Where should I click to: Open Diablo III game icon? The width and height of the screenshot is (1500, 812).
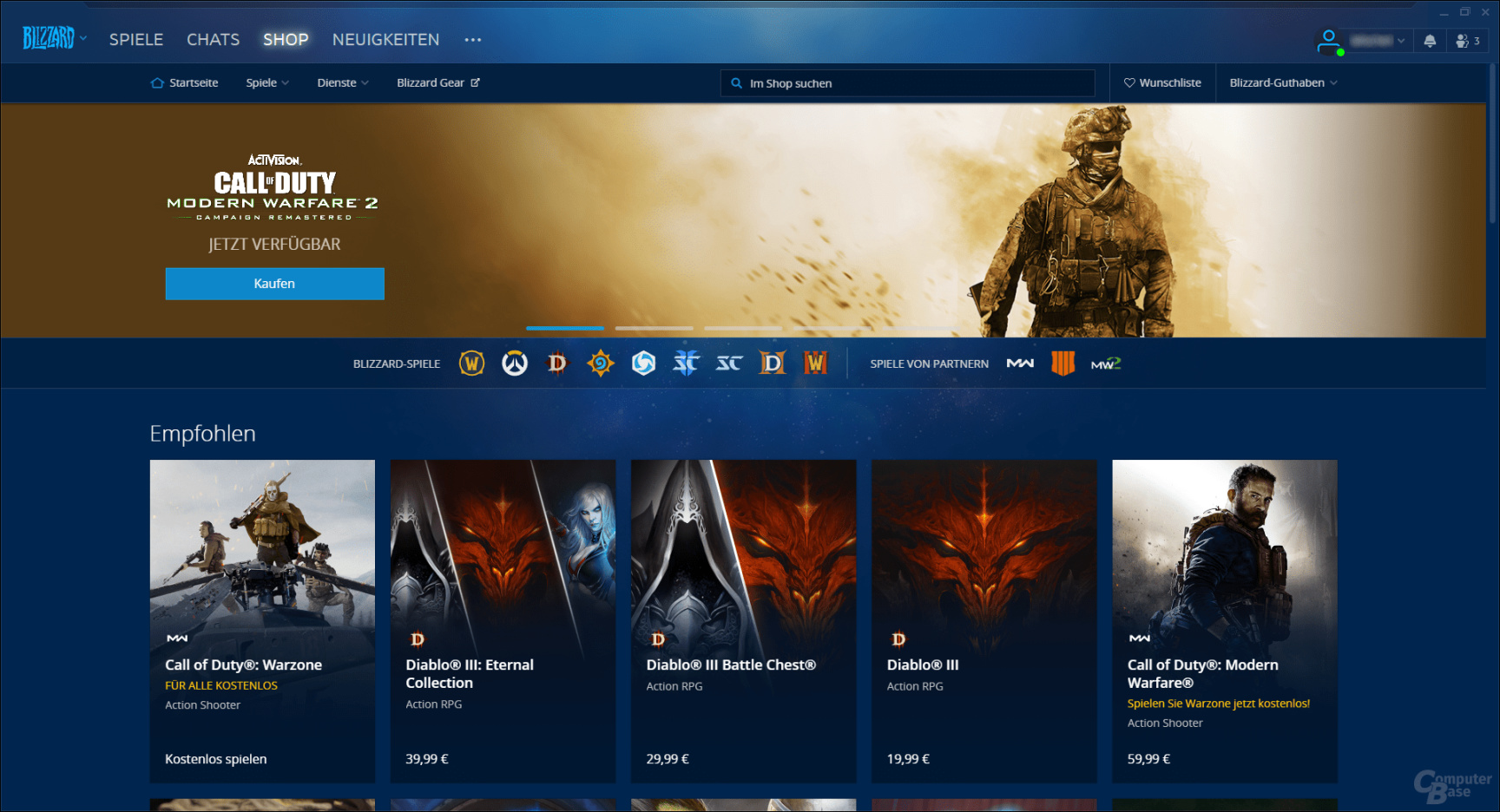click(557, 363)
